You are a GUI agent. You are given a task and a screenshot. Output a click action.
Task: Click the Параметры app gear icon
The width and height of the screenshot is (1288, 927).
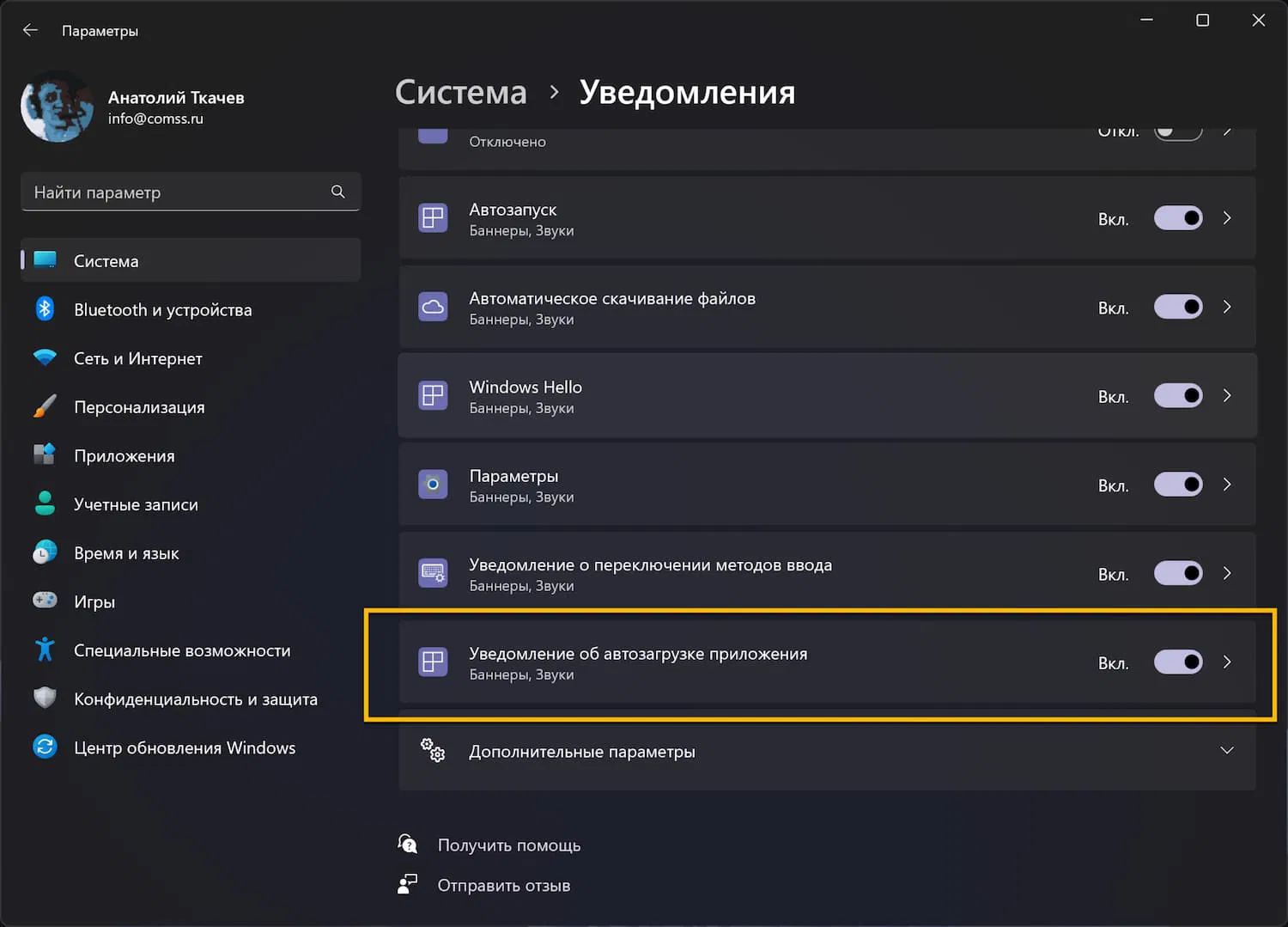click(433, 485)
